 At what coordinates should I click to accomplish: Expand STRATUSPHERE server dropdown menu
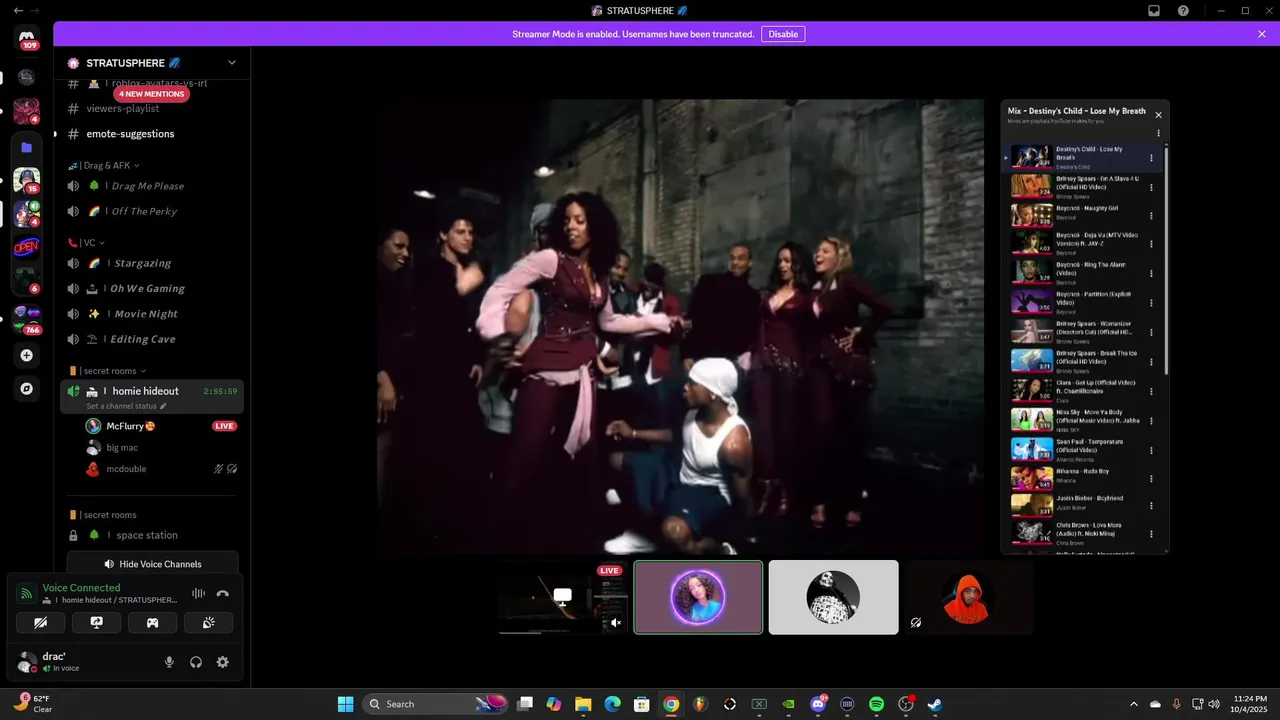tap(232, 62)
